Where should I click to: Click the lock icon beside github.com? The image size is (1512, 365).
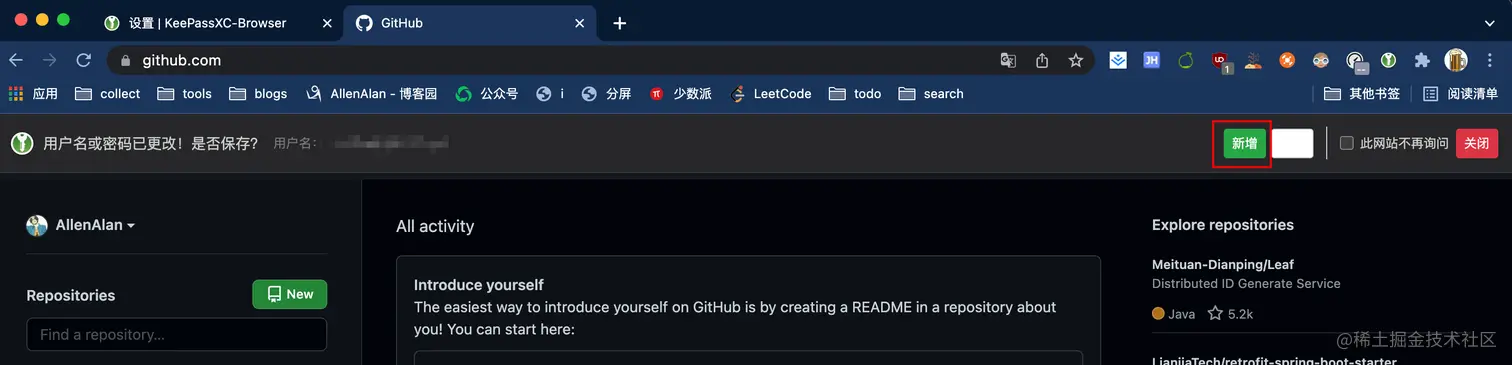click(126, 60)
